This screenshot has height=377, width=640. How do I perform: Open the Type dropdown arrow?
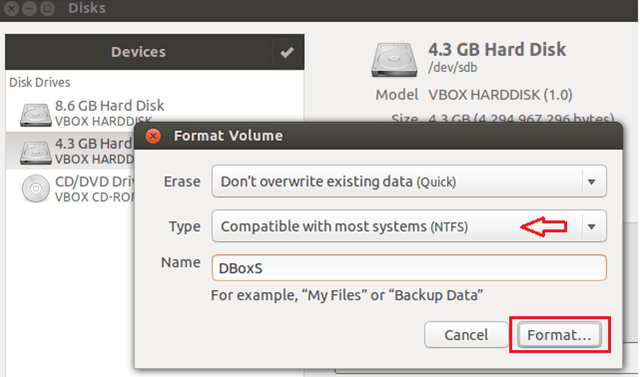coord(591,226)
